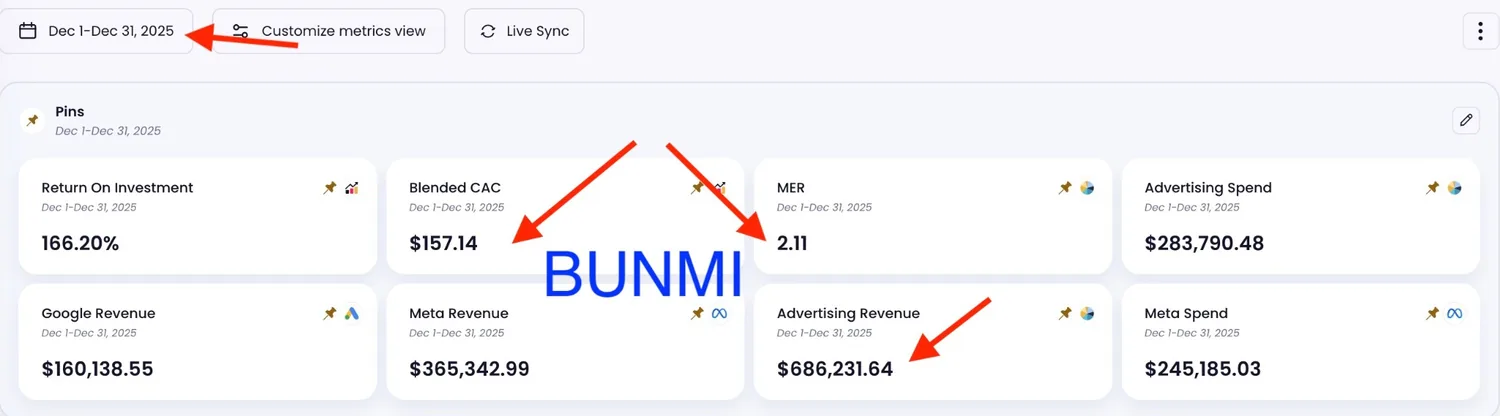The height and width of the screenshot is (416, 1500).
Task: Click the refresh arrows icon in Live Sync
Action: [x=488, y=31]
